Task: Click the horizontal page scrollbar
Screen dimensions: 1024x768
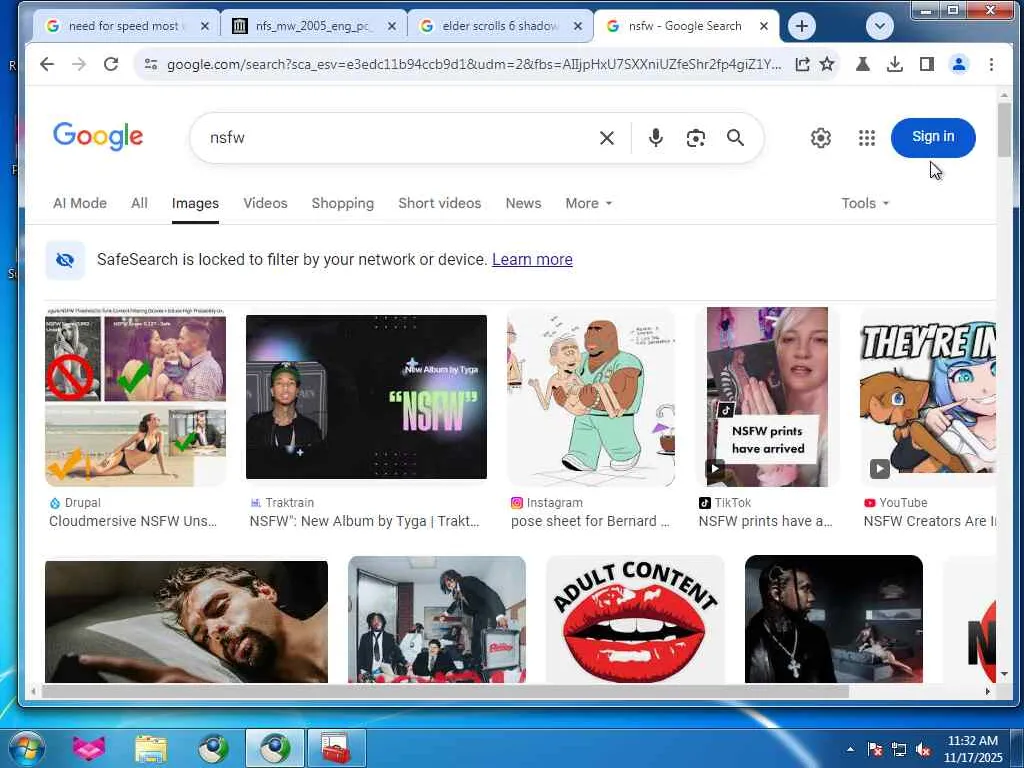Action: (x=445, y=691)
